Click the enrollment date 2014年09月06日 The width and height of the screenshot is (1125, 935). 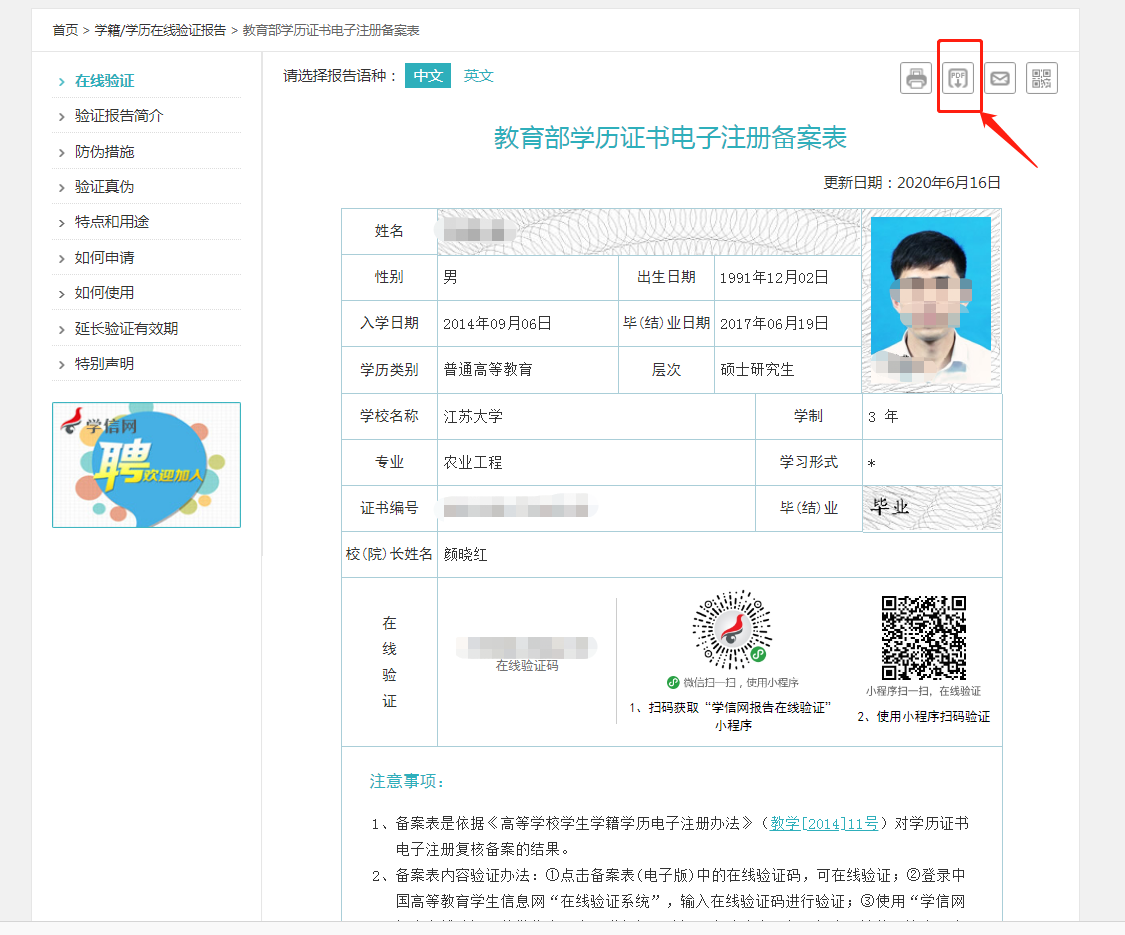click(497, 324)
